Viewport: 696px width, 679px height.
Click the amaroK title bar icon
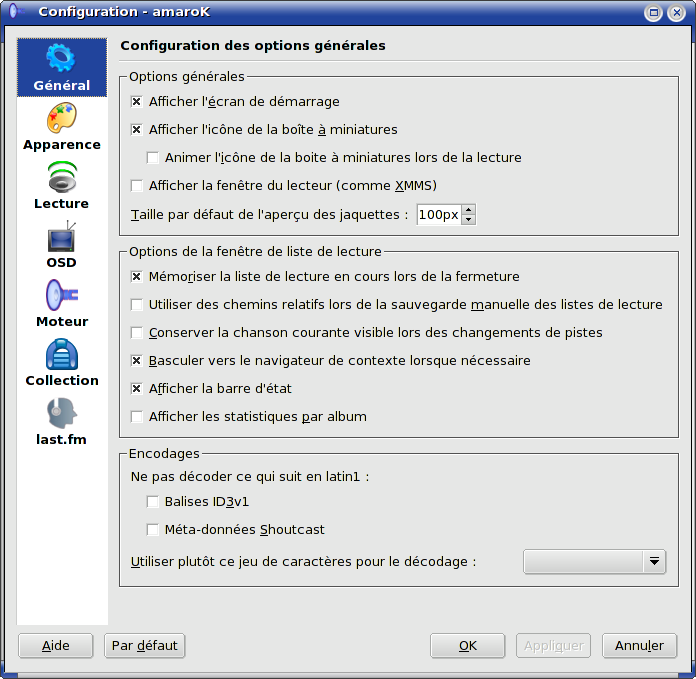click(x=16, y=11)
